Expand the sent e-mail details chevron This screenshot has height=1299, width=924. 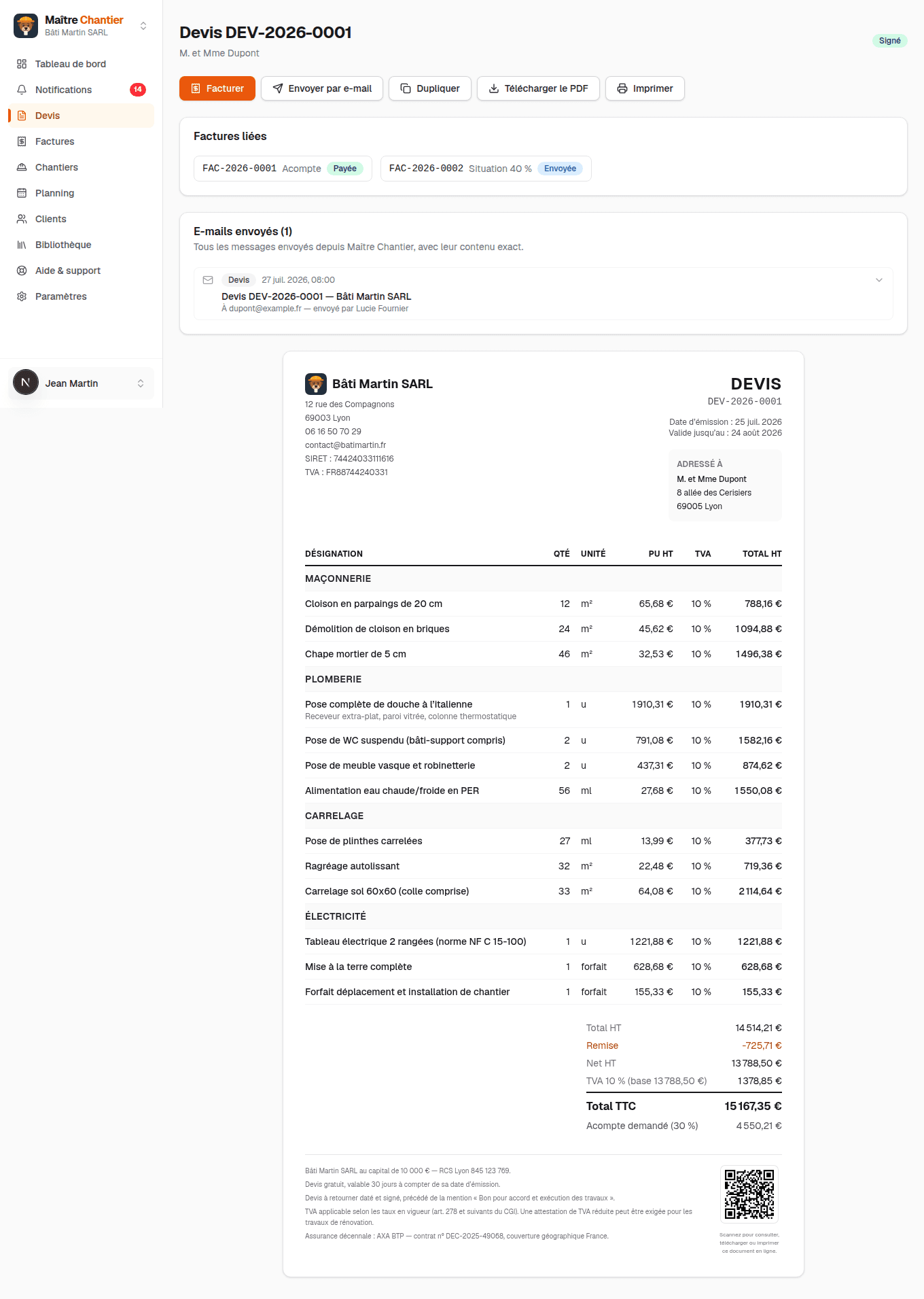(879, 280)
